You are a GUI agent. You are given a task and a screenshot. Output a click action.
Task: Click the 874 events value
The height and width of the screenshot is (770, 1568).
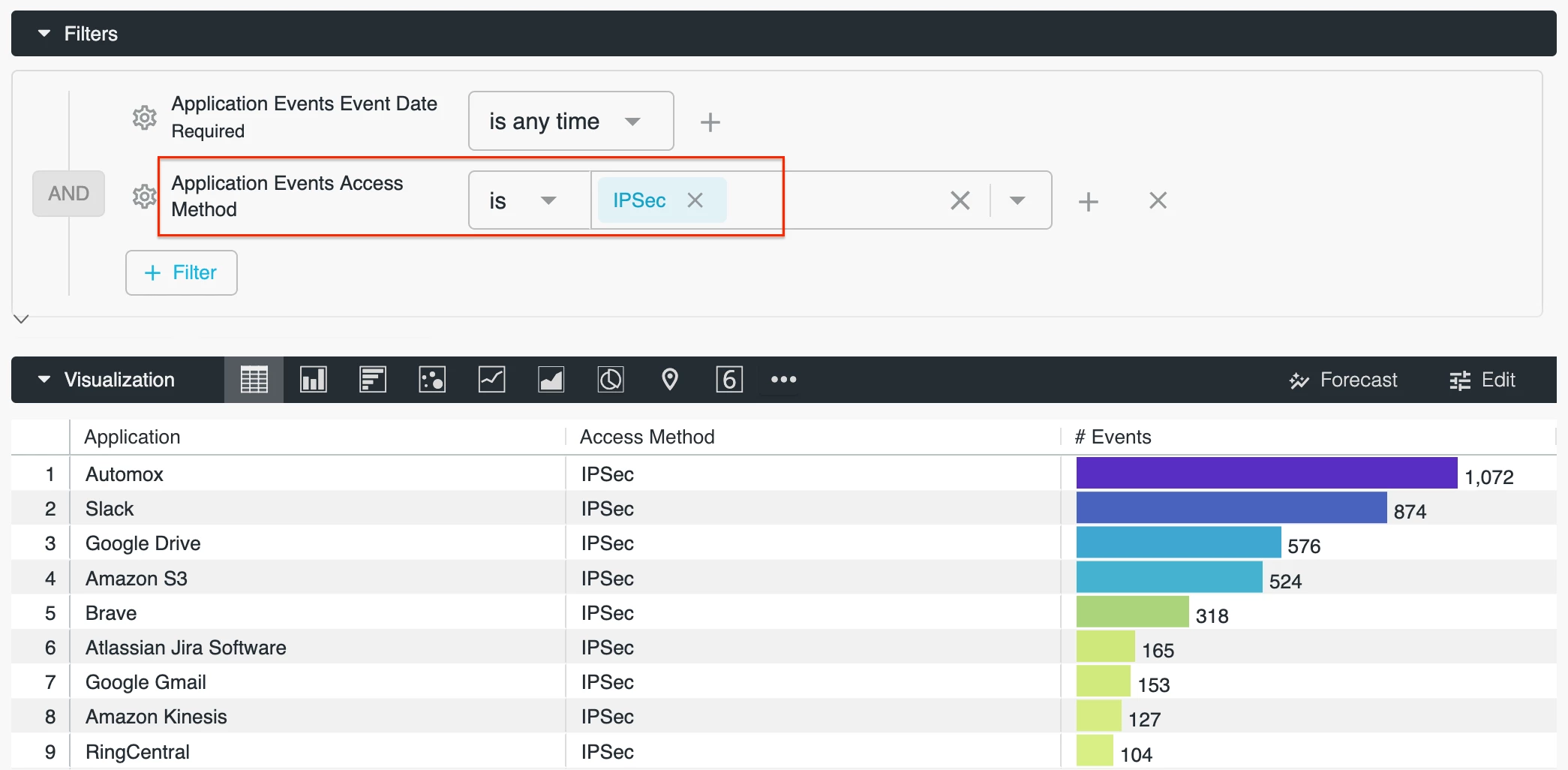tap(1410, 512)
